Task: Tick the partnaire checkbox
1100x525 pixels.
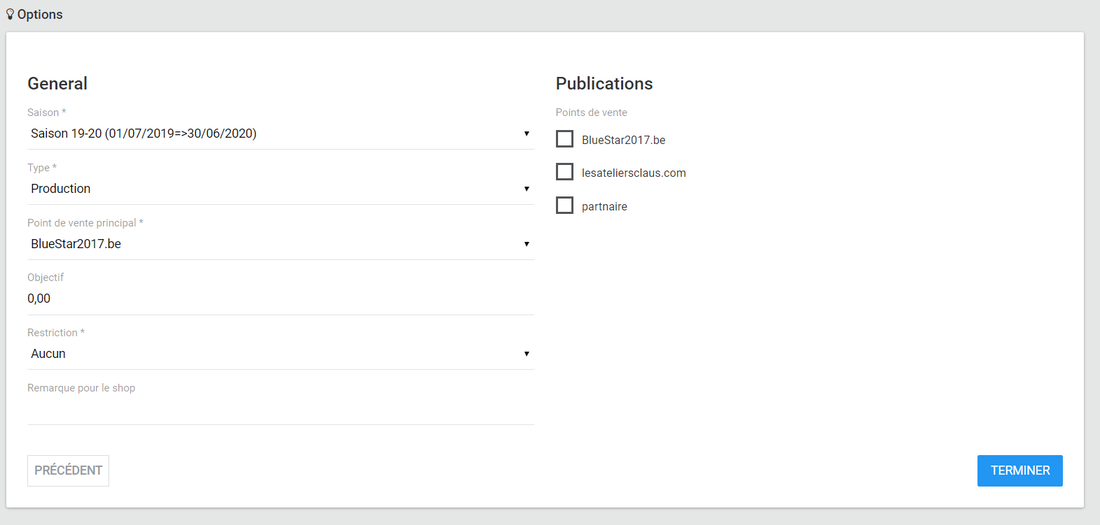Action: click(564, 205)
